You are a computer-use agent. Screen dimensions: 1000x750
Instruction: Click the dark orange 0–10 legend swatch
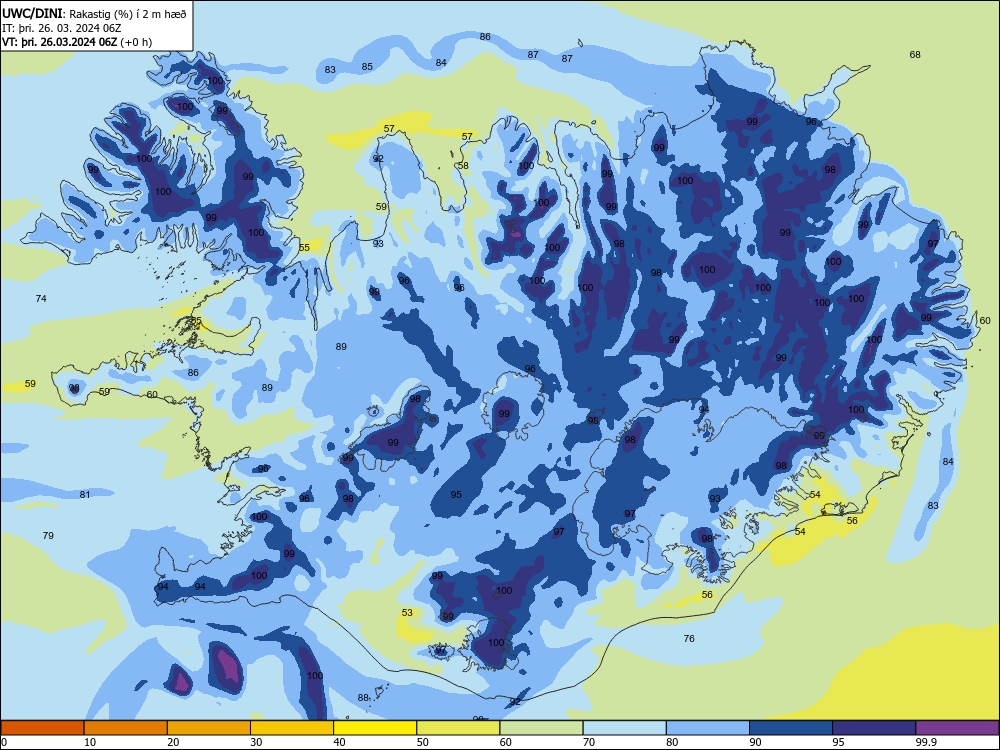coord(42,728)
